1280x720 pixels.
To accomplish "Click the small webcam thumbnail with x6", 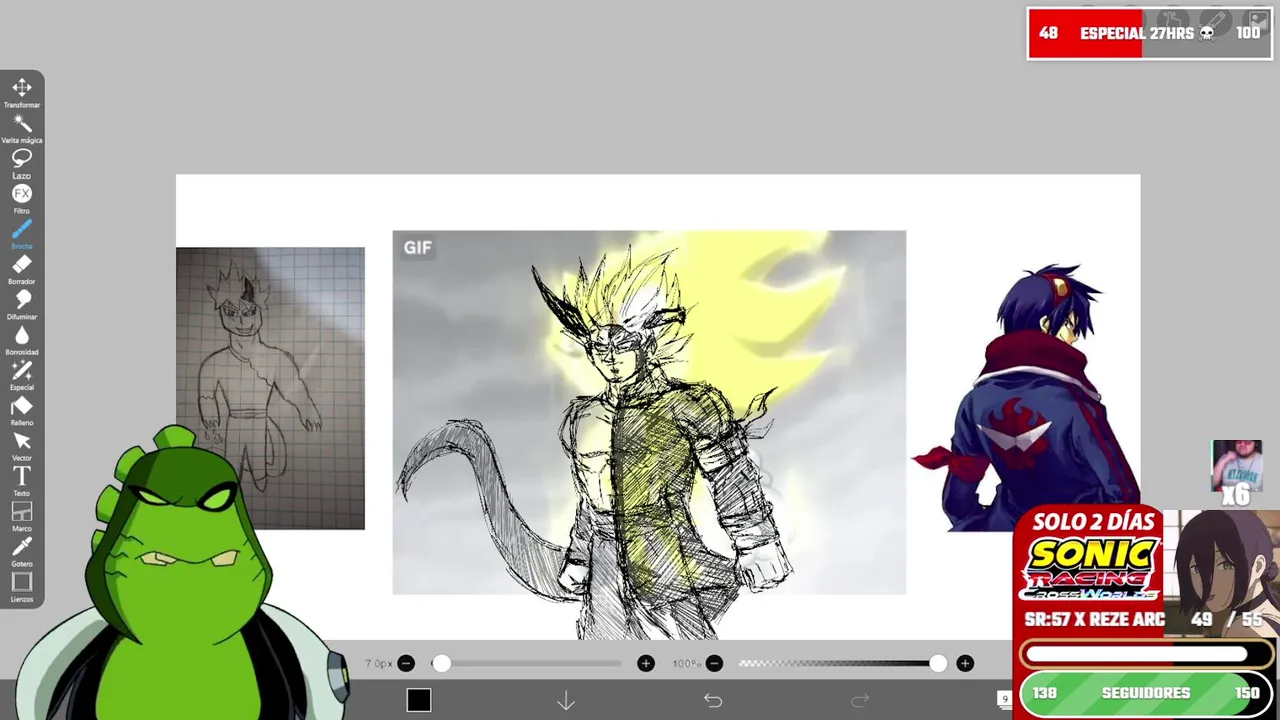I will pyautogui.click(x=1237, y=472).
